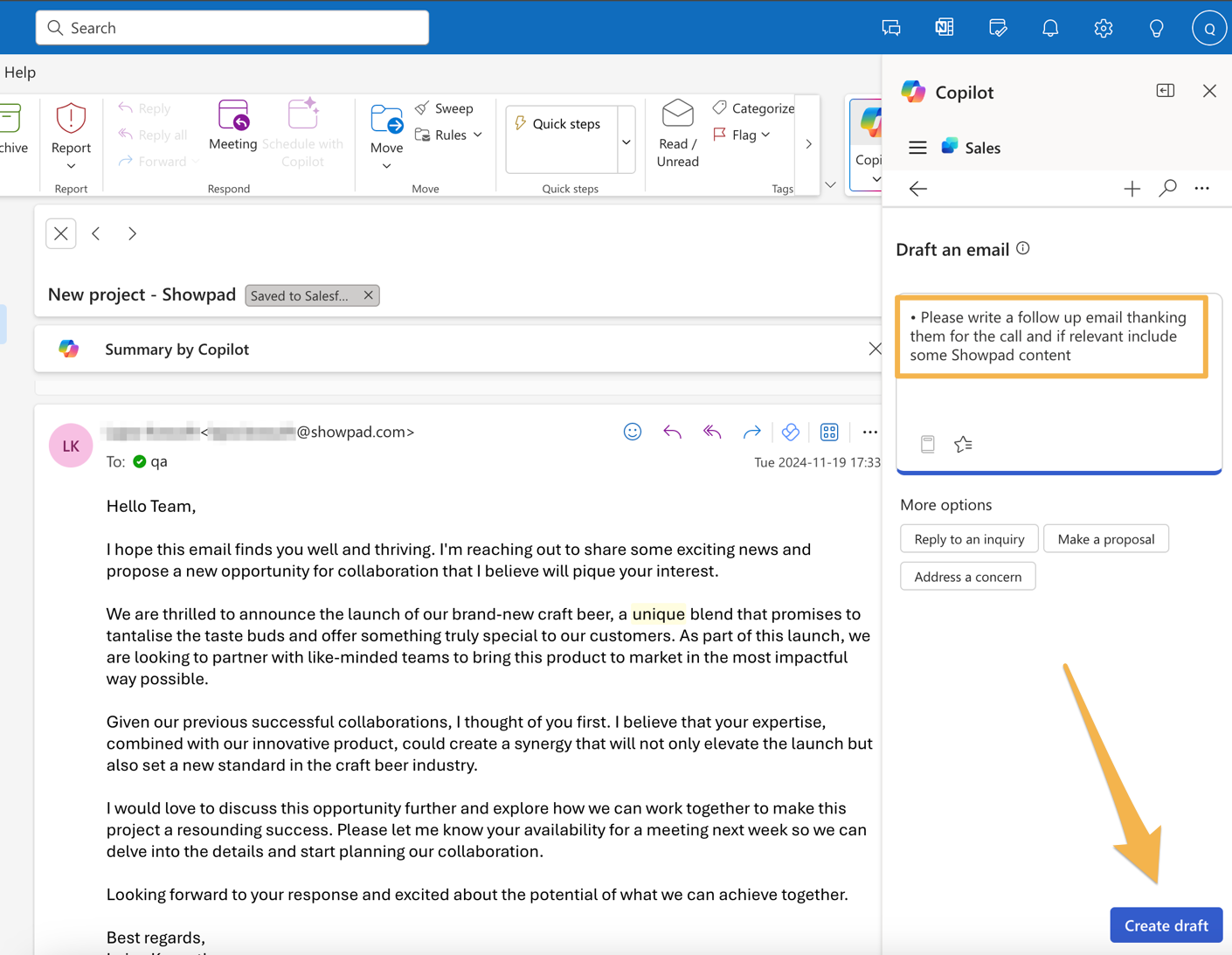The height and width of the screenshot is (955, 1232).
Task: Expand the Move dropdown arrow
Action: coord(386,166)
